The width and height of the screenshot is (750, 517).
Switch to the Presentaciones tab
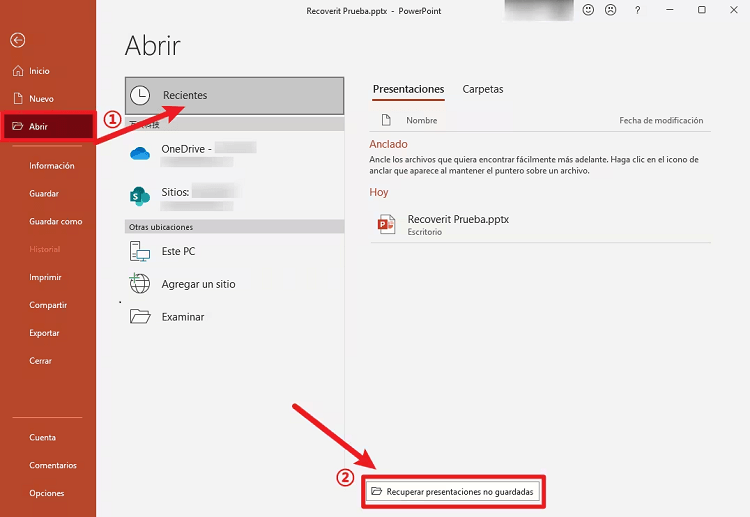pos(408,89)
